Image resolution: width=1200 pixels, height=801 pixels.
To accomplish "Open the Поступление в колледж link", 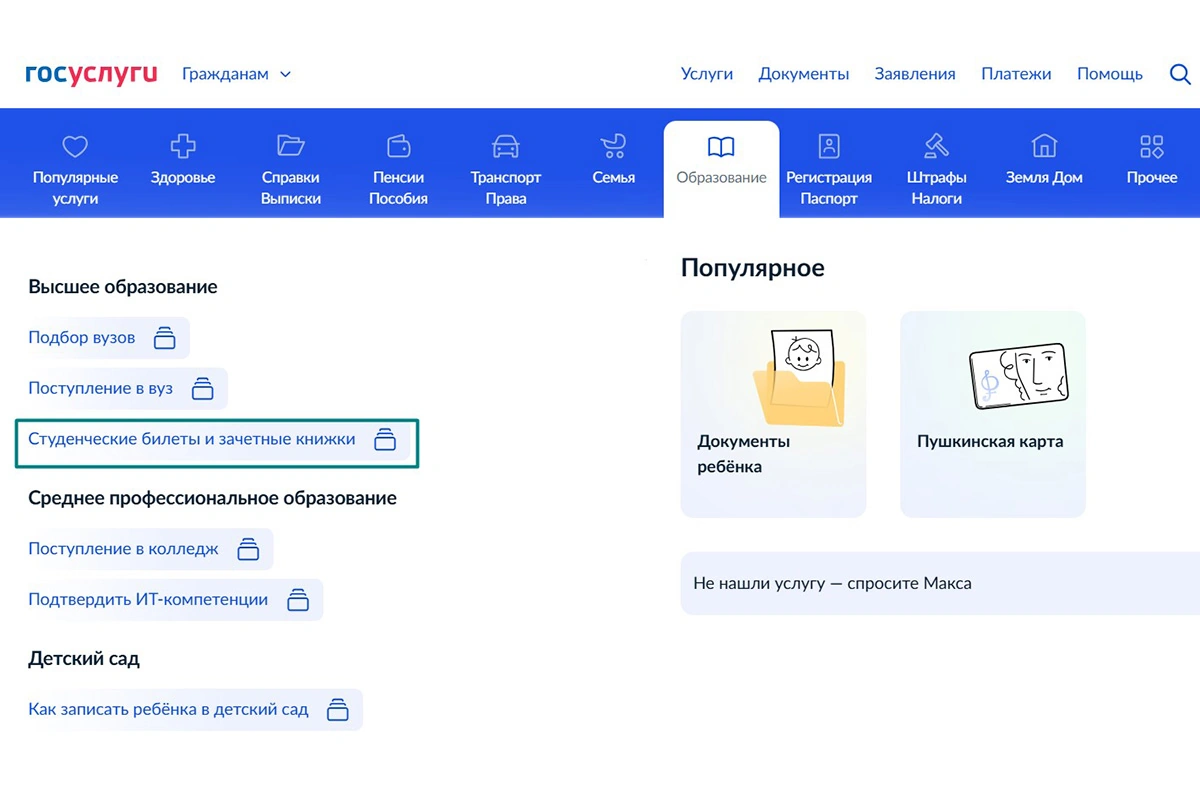I will tap(123, 549).
